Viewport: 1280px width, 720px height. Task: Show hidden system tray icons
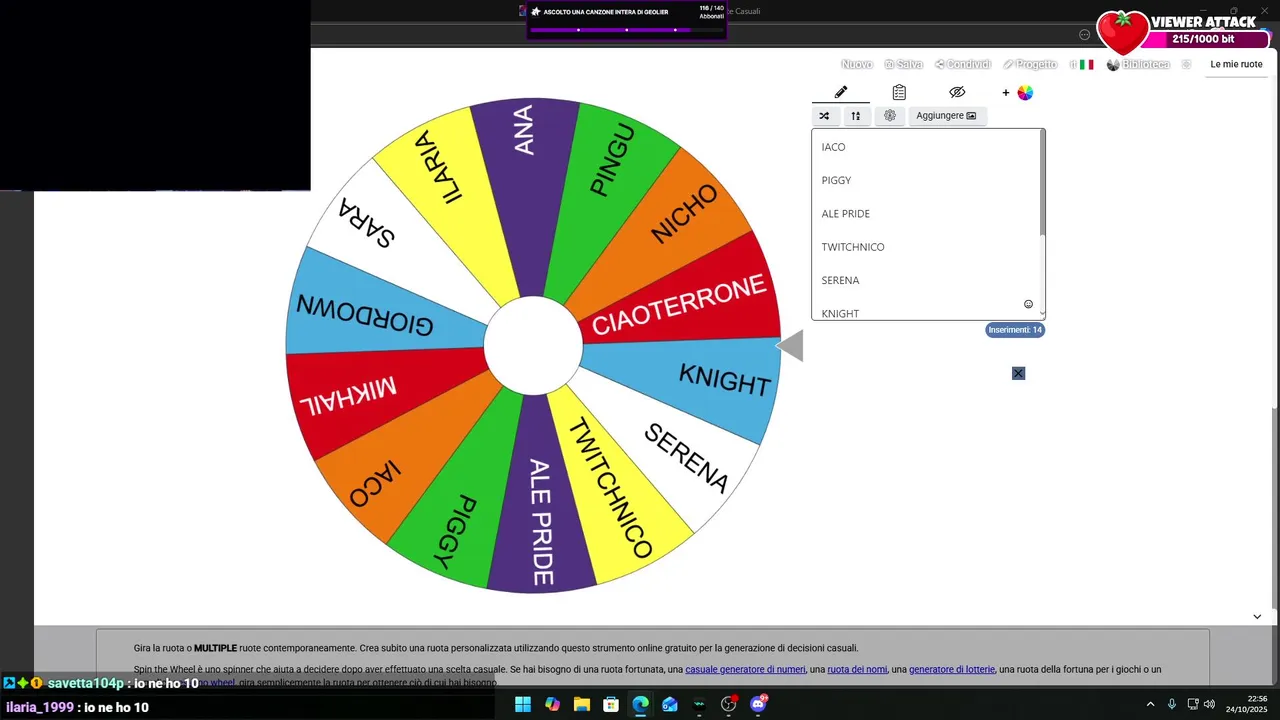[x=1150, y=704]
